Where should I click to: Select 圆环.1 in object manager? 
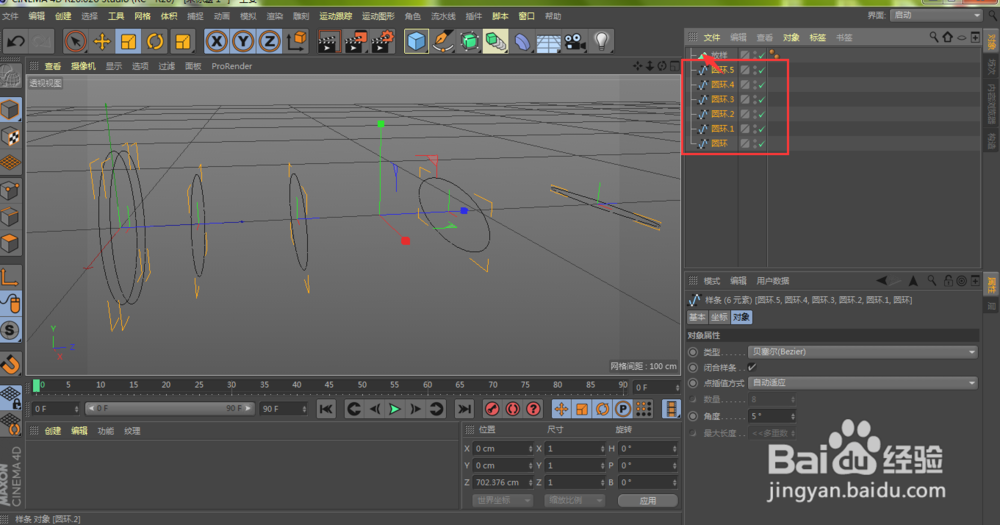click(x=722, y=129)
